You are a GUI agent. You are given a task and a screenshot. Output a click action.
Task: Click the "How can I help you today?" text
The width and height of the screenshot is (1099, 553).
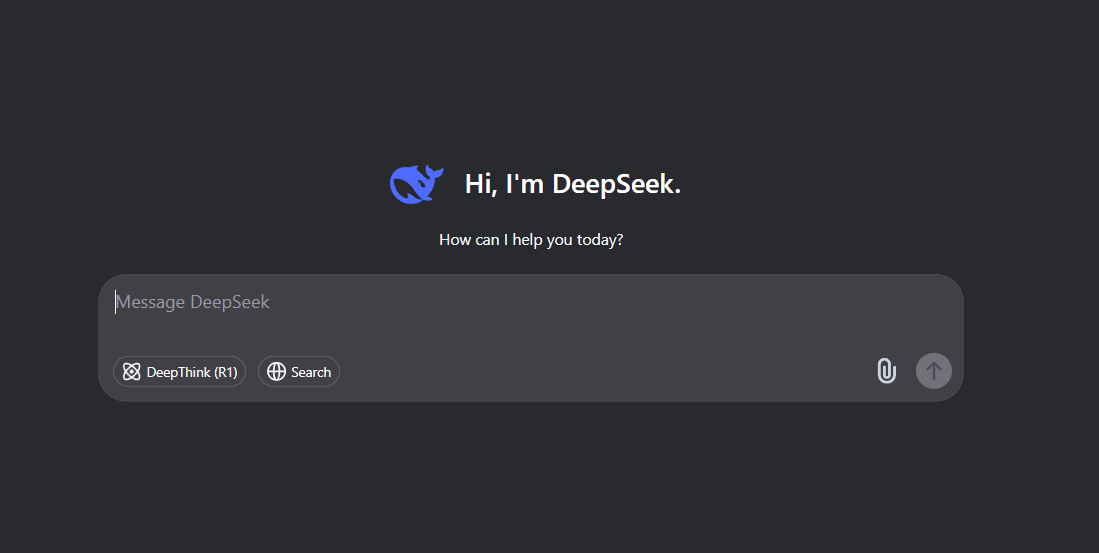531,240
